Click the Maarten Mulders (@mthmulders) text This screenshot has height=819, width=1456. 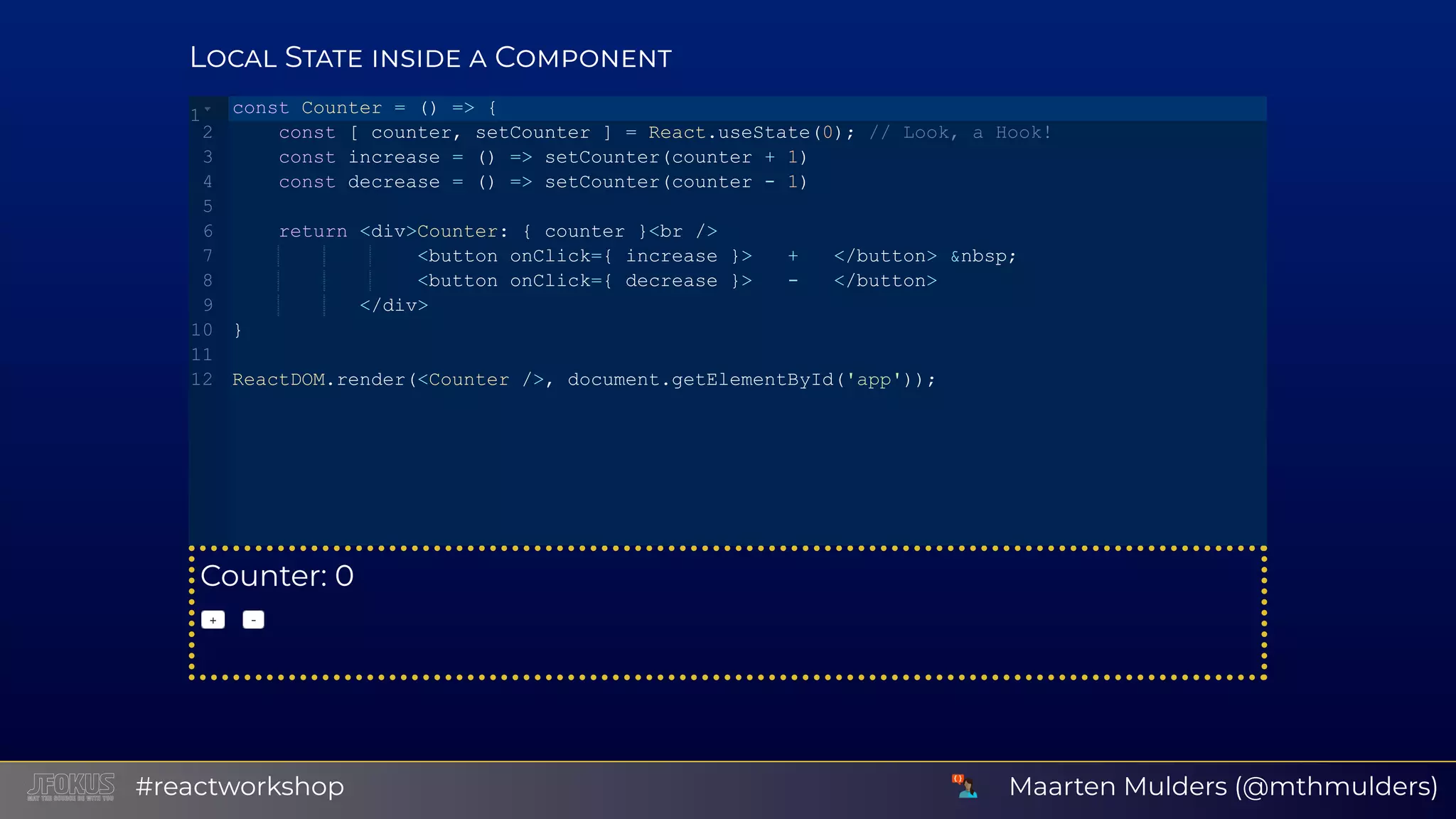pos(1223,786)
